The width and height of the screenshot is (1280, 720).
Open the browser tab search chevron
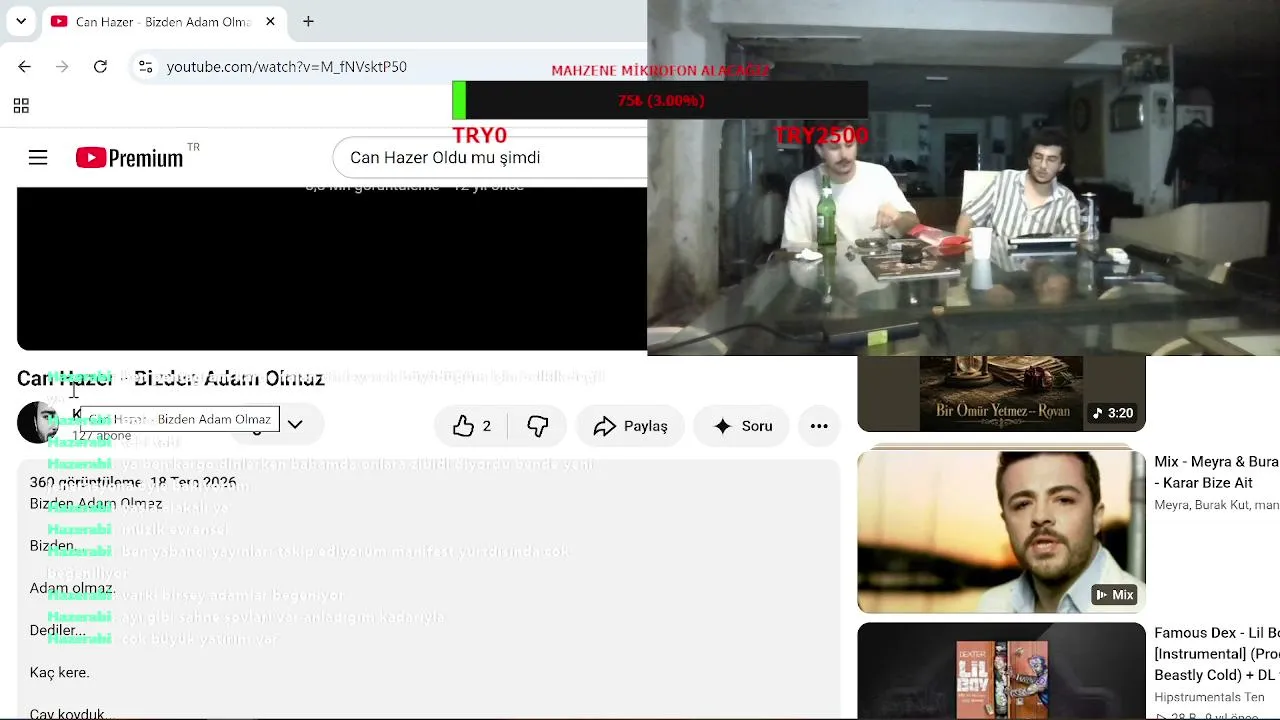21,21
